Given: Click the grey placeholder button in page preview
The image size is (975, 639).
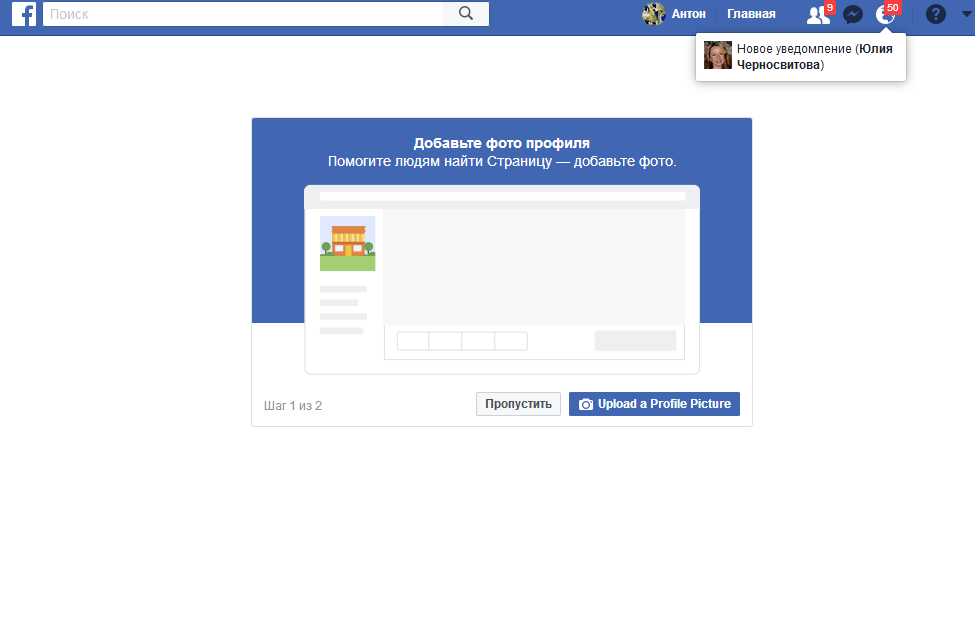Looking at the screenshot, I should point(635,341).
